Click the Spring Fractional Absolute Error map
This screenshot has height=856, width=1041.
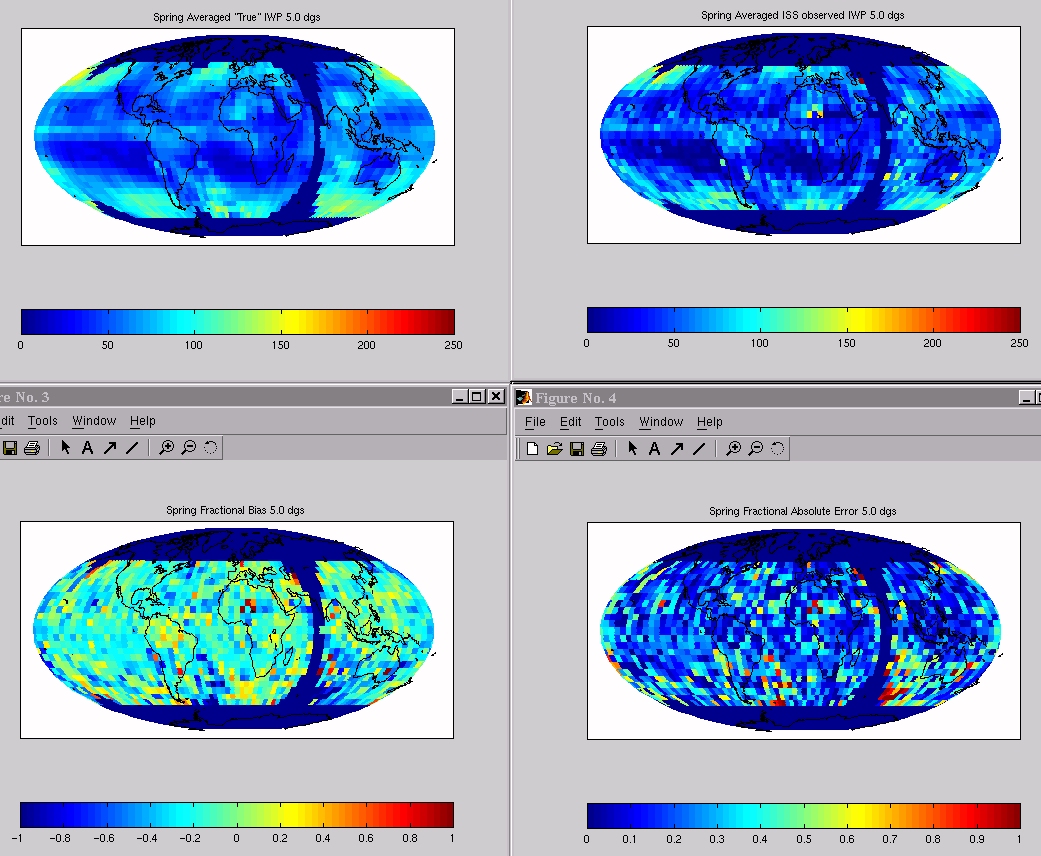(803, 630)
